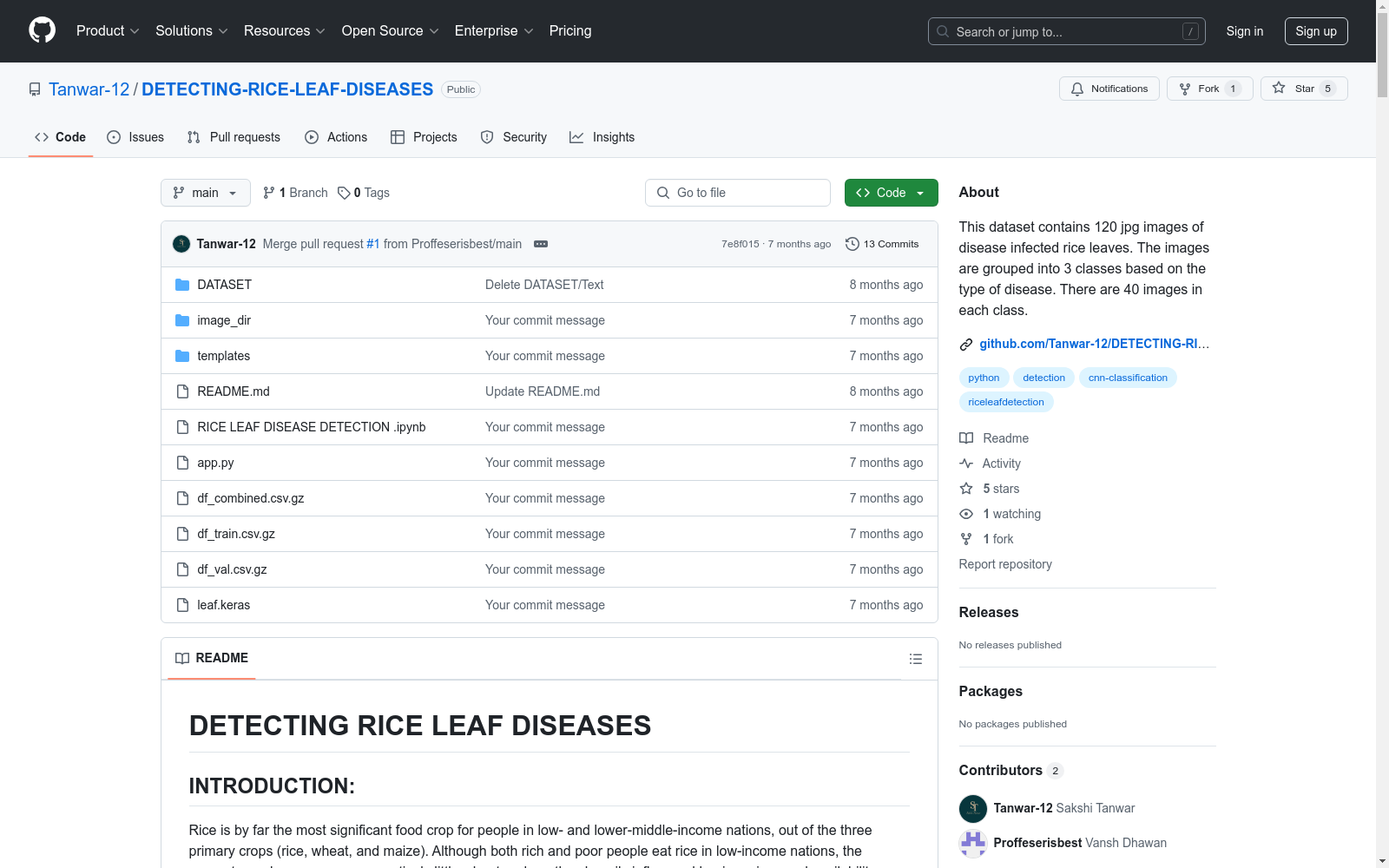Screen dimensions: 1389x868
Task: Click the templates folder icon
Action: coord(182,356)
